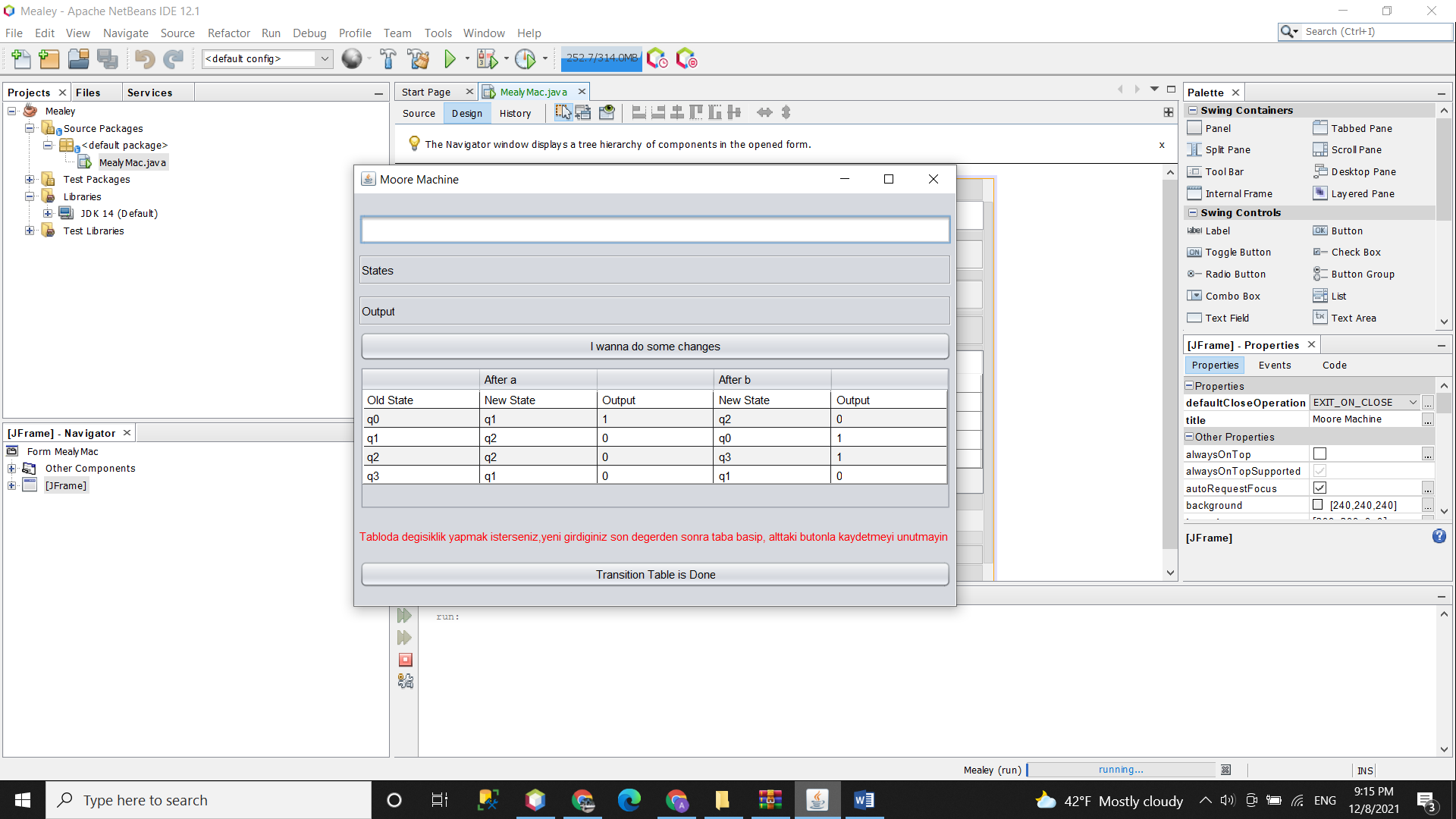Click the Open Project folder icon
The height and width of the screenshot is (819, 1456).
click(78, 58)
